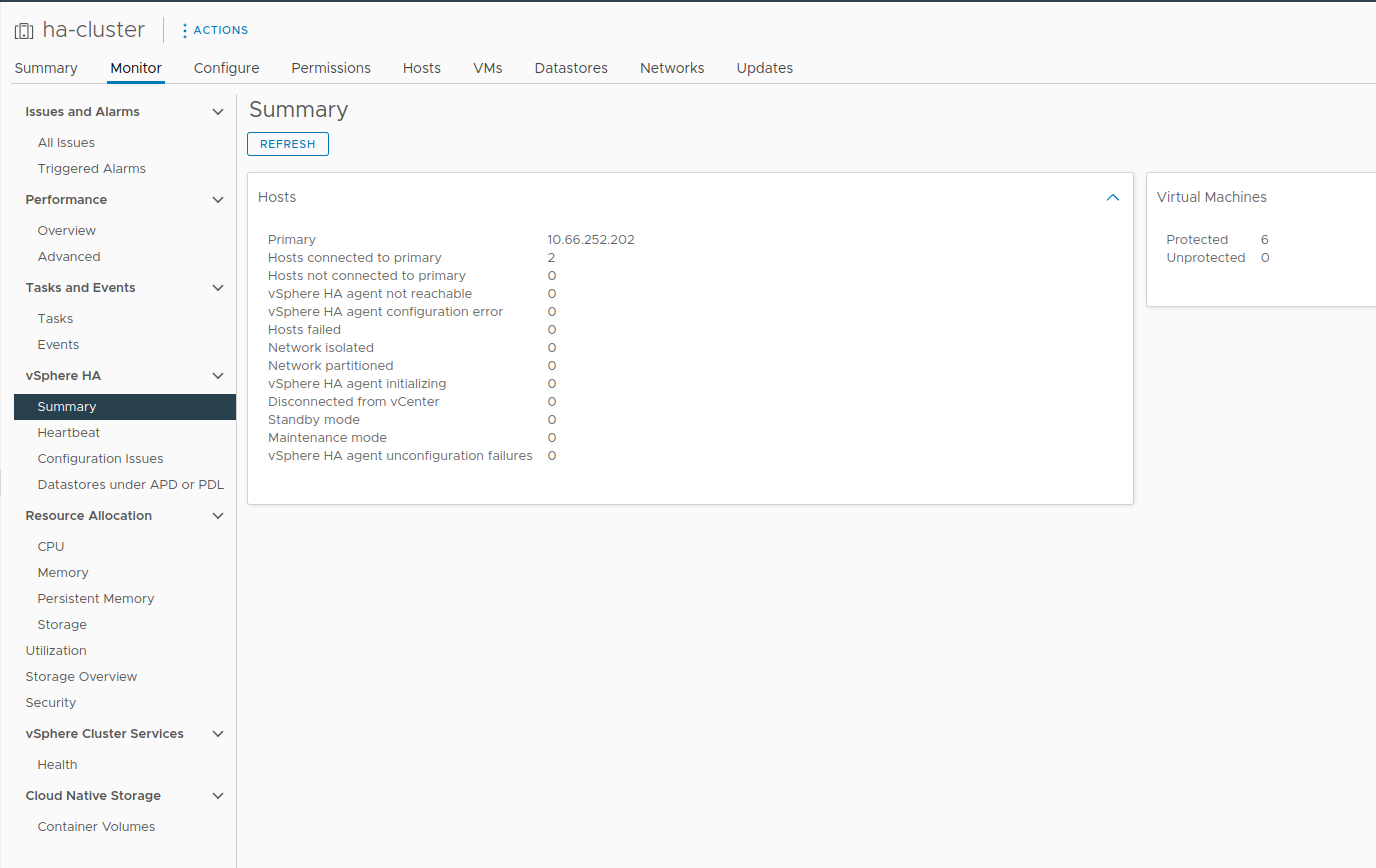Switch to the Configure tab
This screenshot has width=1376, height=868.
(226, 68)
